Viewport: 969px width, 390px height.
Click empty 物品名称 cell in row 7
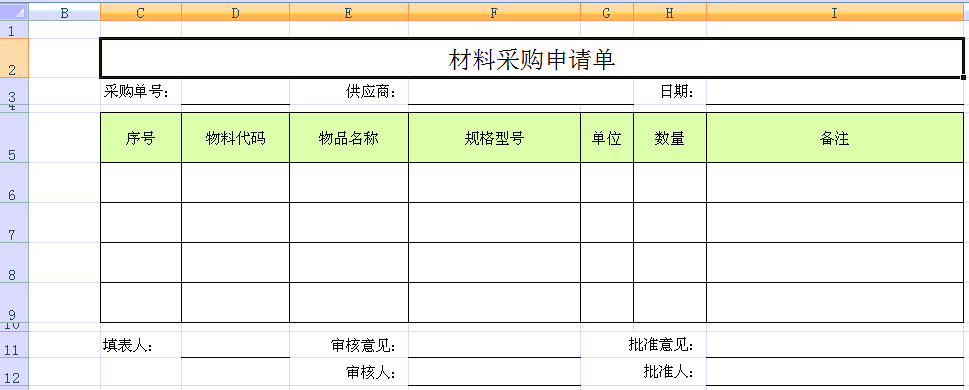point(349,223)
